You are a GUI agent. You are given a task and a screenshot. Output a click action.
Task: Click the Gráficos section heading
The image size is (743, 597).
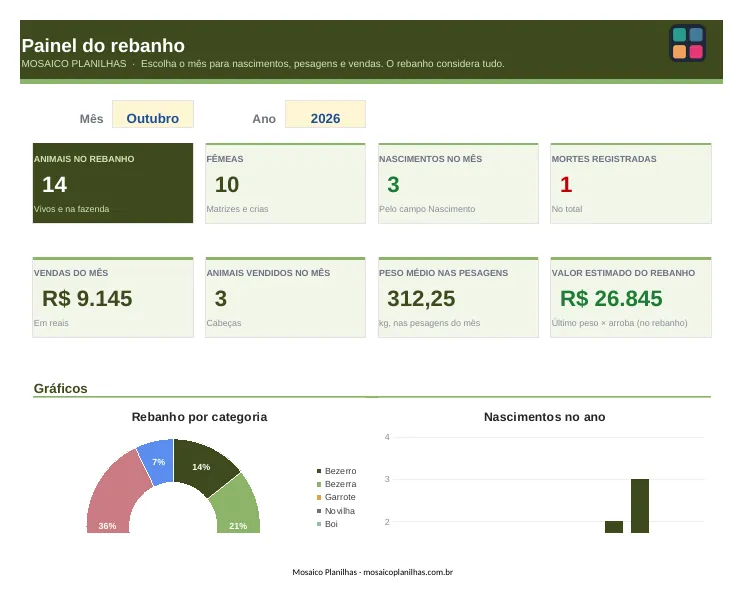[x=61, y=389]
